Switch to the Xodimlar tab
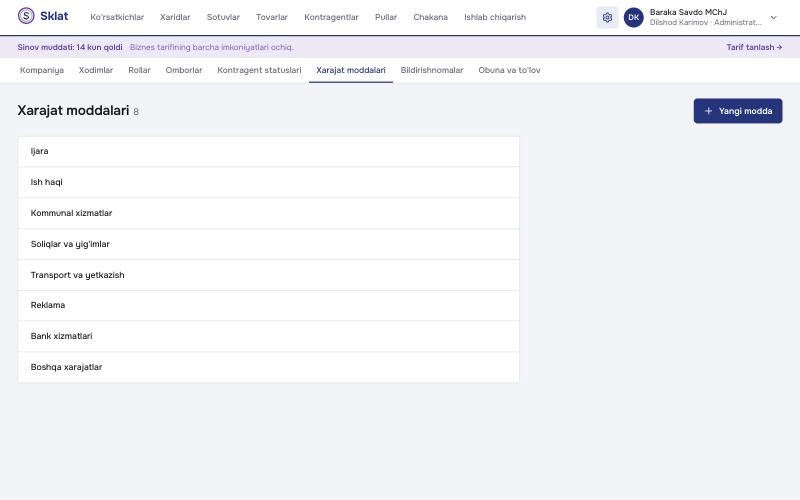 coord(96,70)
